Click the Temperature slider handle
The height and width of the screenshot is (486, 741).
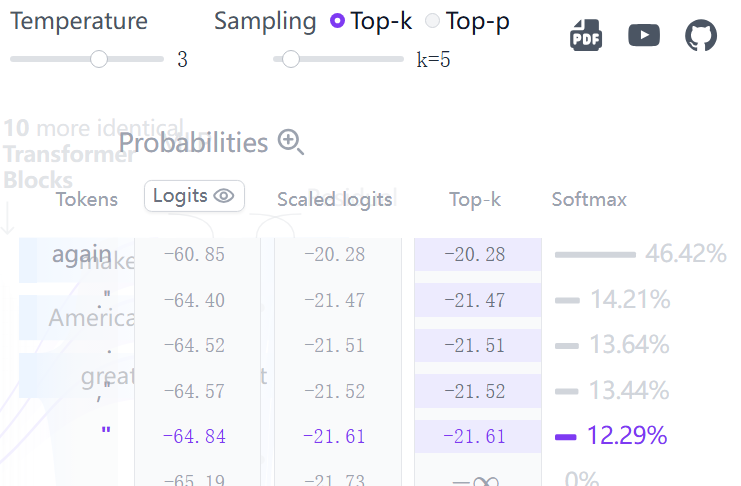click(99, 59)
